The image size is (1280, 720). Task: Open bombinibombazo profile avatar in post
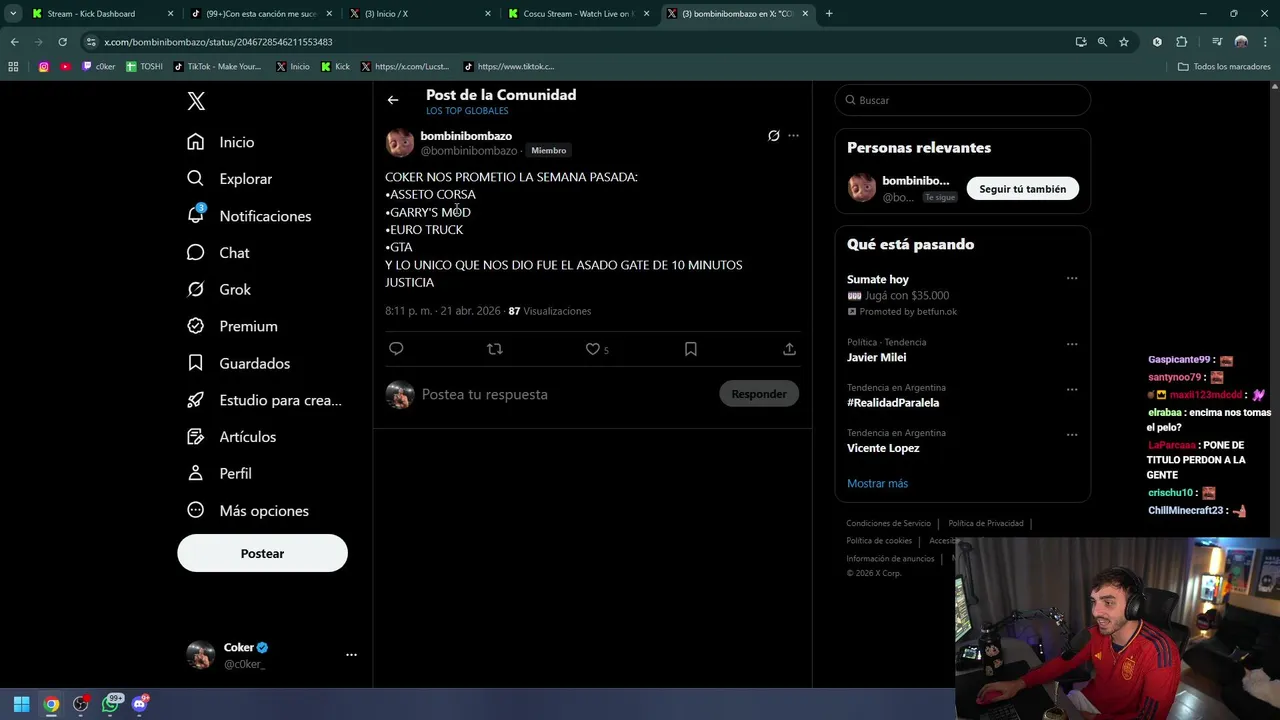click(400, 143)
